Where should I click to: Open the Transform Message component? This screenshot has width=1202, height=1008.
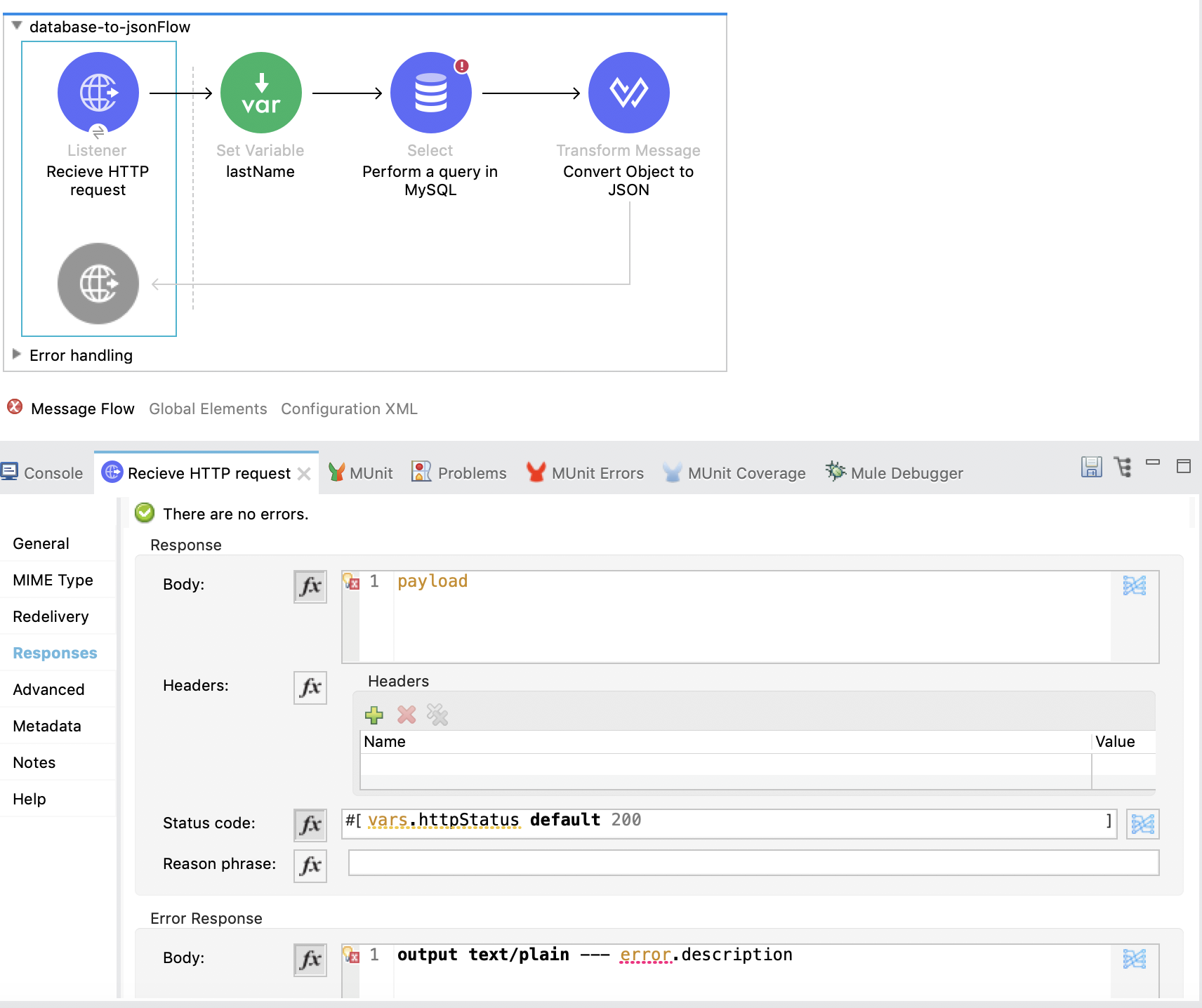[628, 93]
